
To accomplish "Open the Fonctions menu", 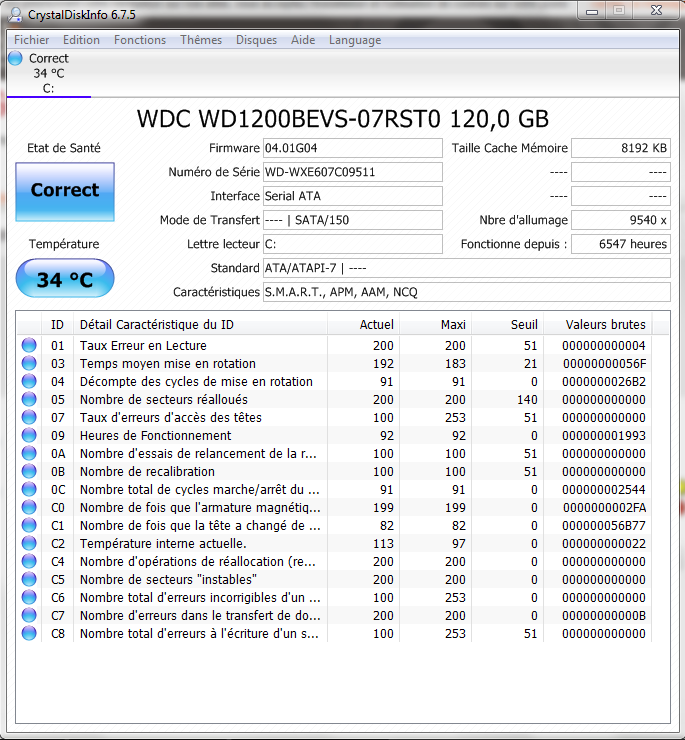I will [140, 40].
